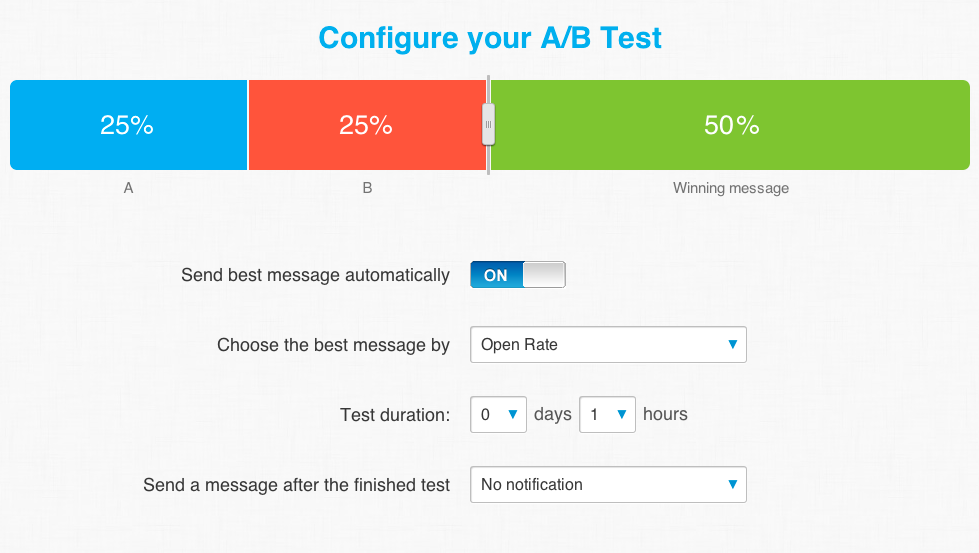Click the arrow icon on the hours selector
The image size is (979, 553).
tap(621, 414)
